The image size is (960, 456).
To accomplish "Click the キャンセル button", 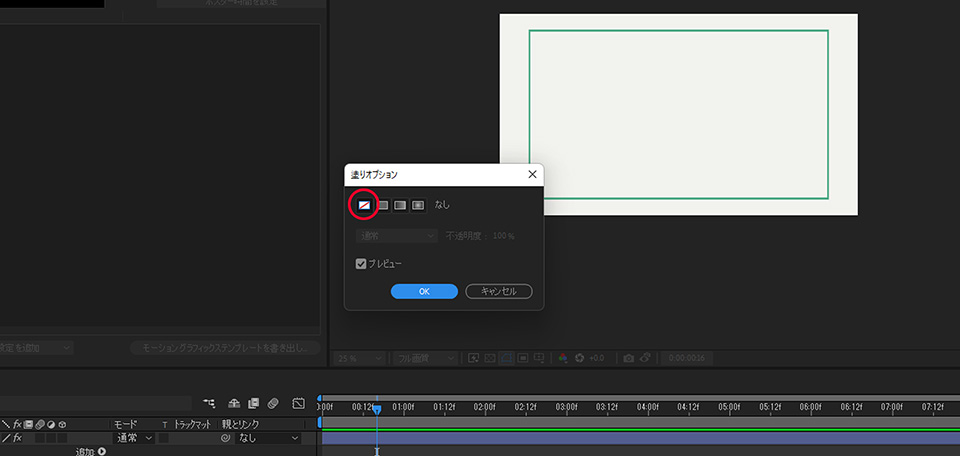I will (499, 291).
